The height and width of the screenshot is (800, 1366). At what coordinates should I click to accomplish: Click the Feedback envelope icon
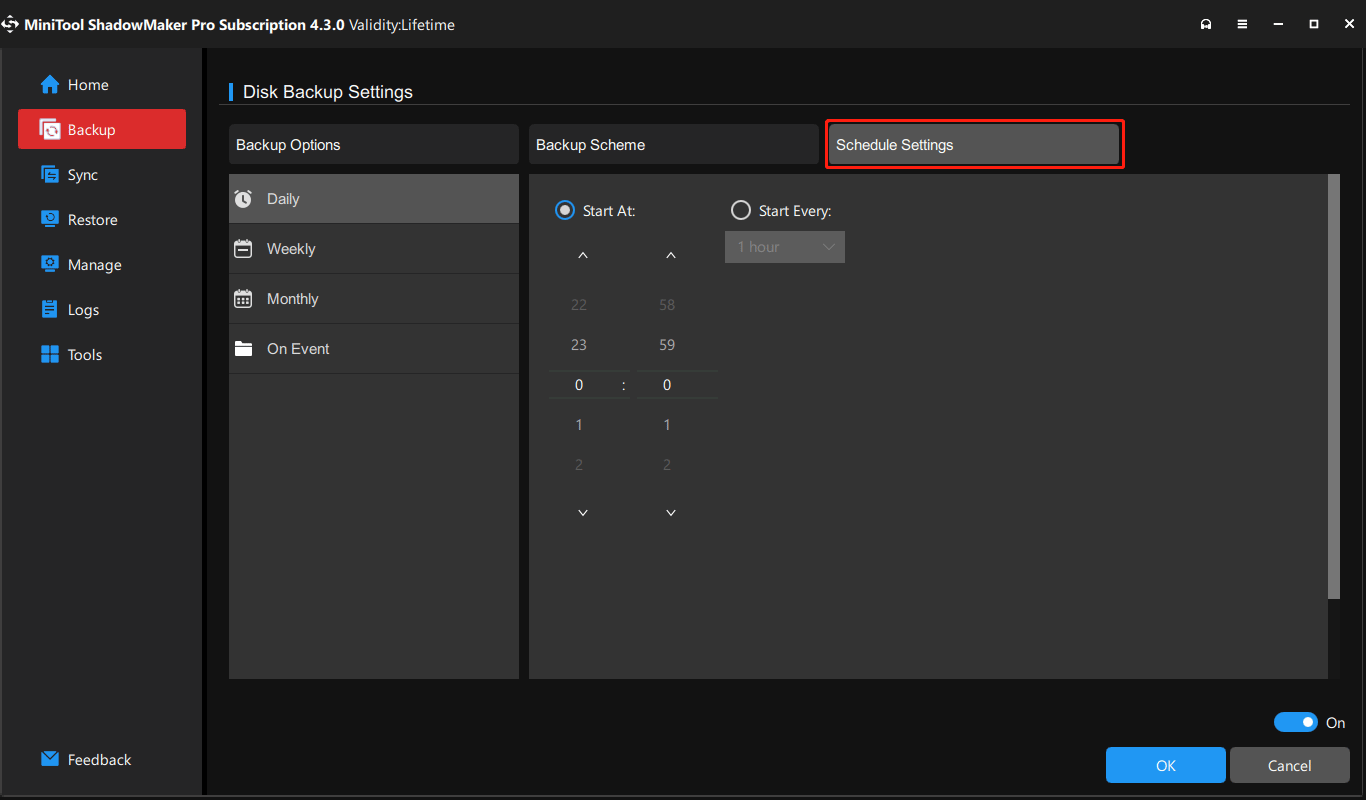point(50,759)
